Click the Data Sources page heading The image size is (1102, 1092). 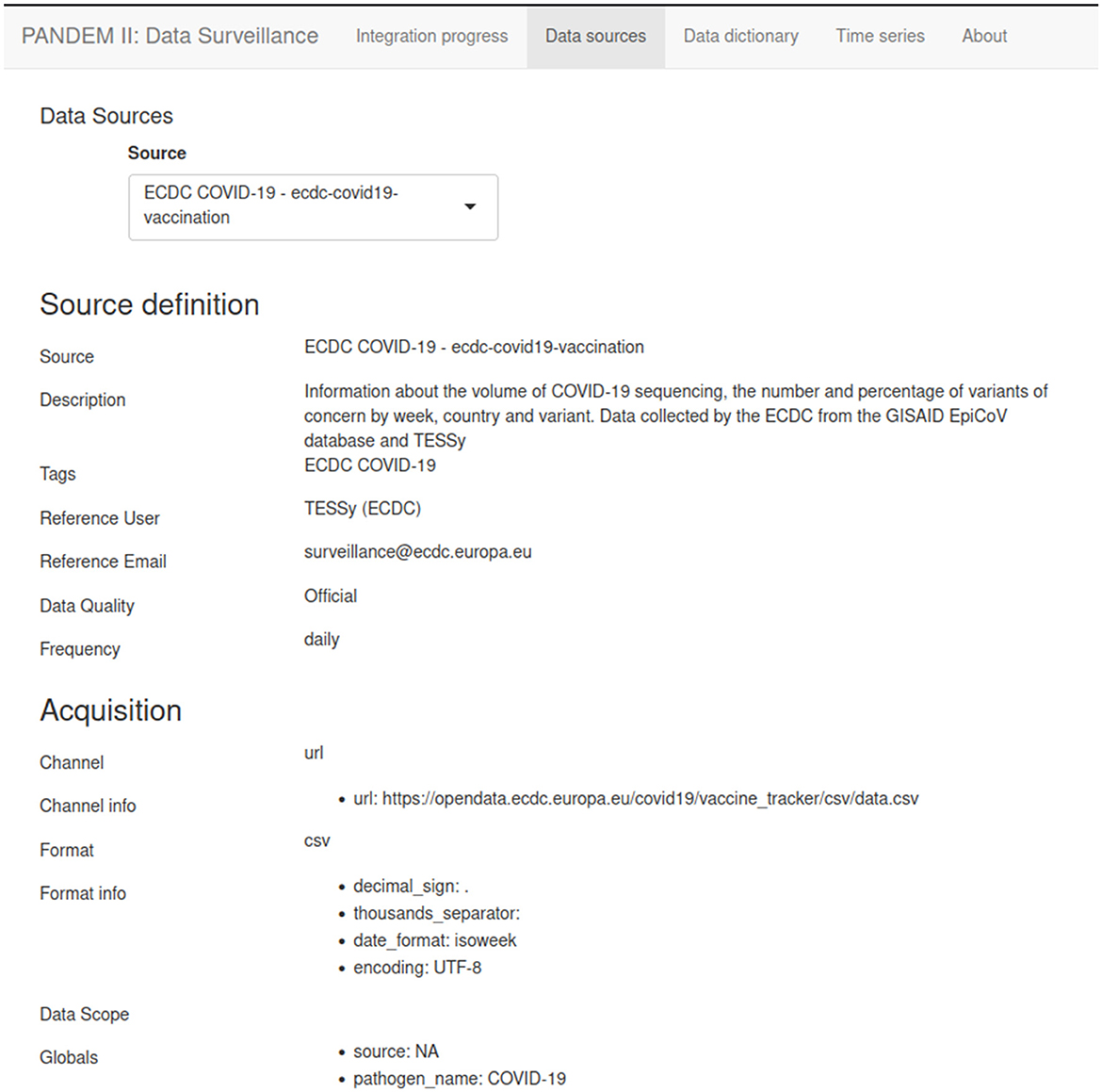coord(106,116)
